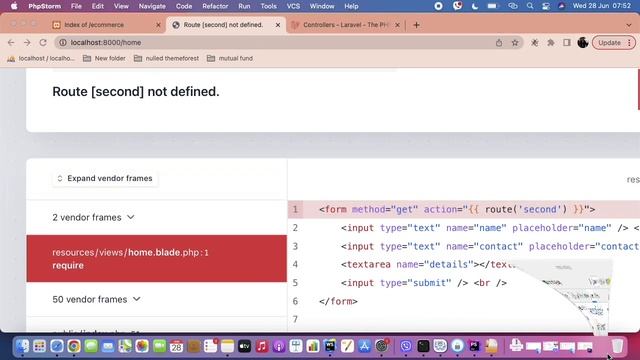Open WebStorm from the dock
Screen dimensions: 640x360
pos(330,346)
